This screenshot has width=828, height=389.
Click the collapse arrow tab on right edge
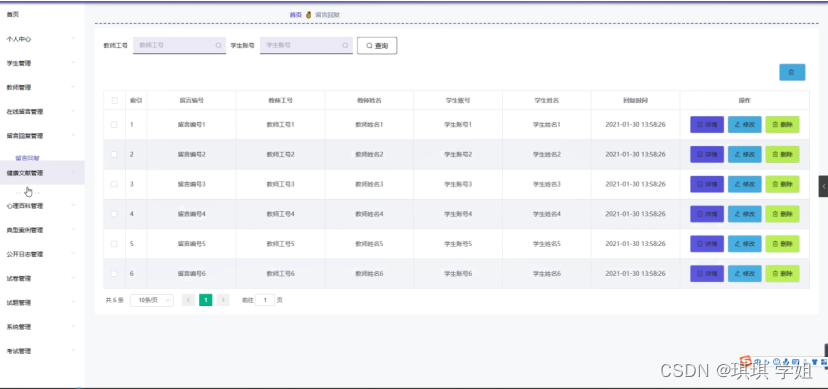pyautogui.click(x=823, y=186)
